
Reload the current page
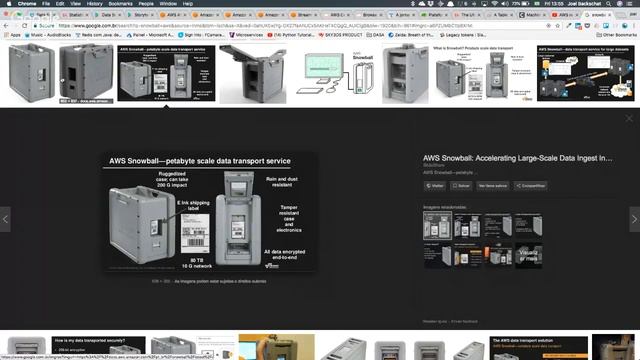coord(24,25)
